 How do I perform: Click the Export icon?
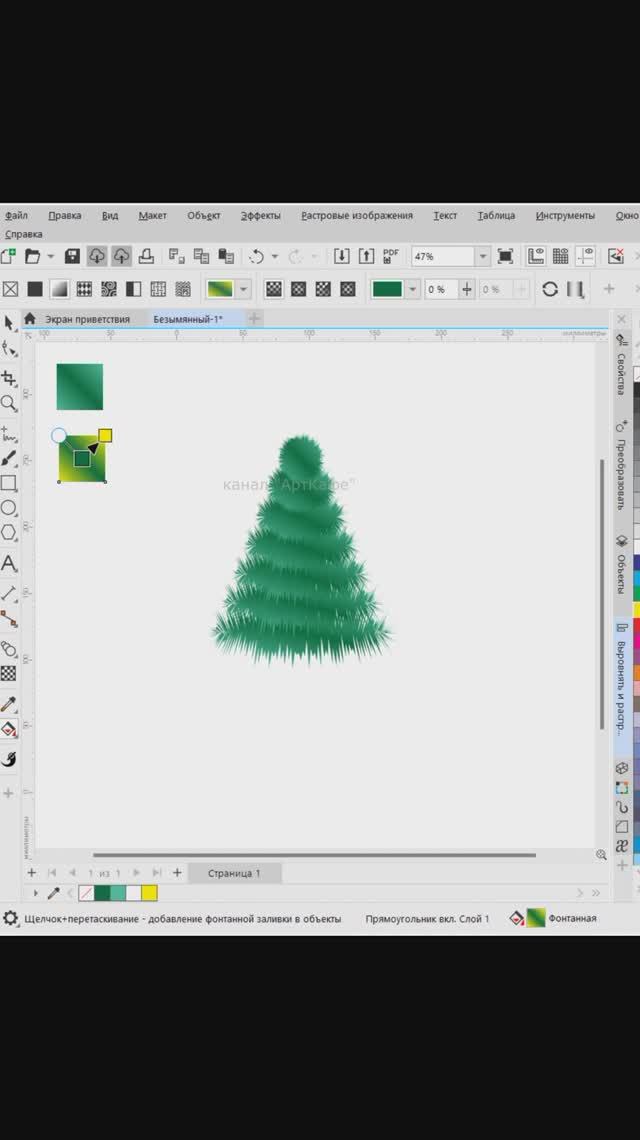pos(367,256)
